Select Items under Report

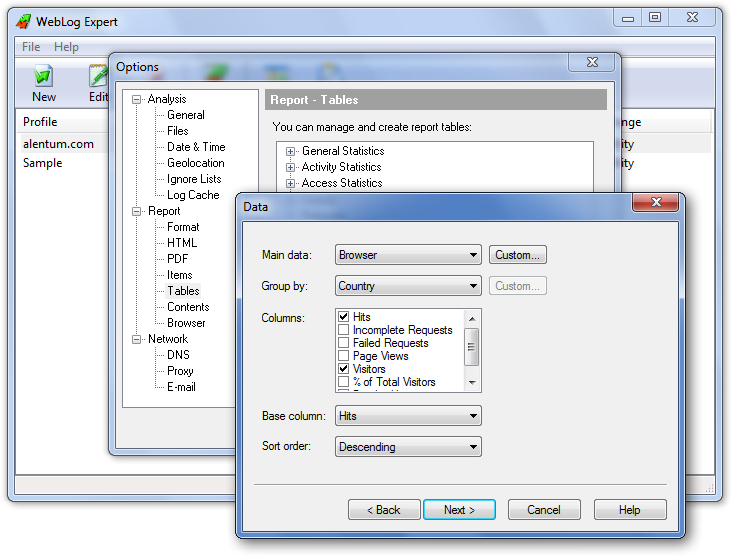[180, 275]
